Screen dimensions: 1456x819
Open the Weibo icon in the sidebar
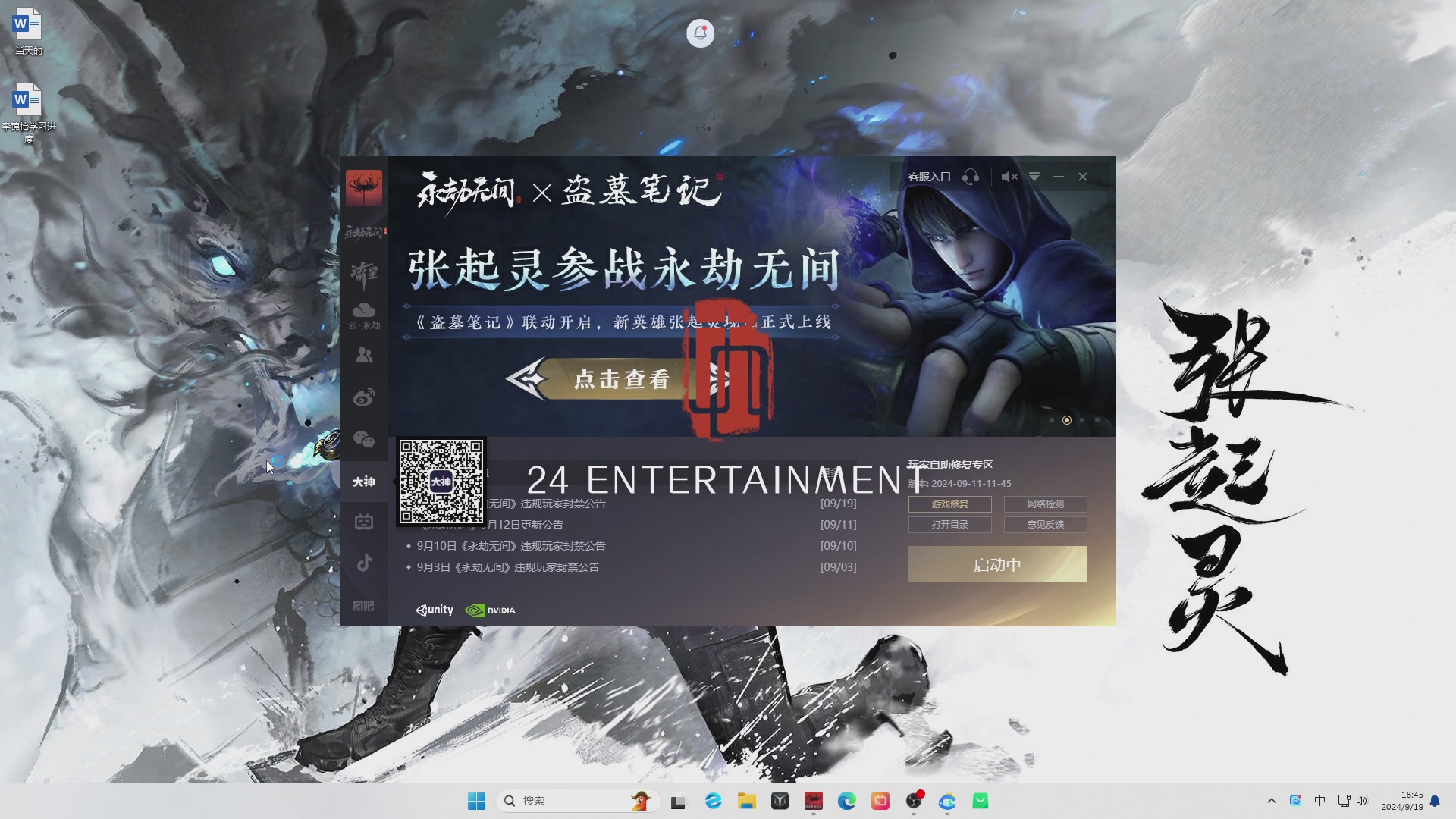[364, 397]
